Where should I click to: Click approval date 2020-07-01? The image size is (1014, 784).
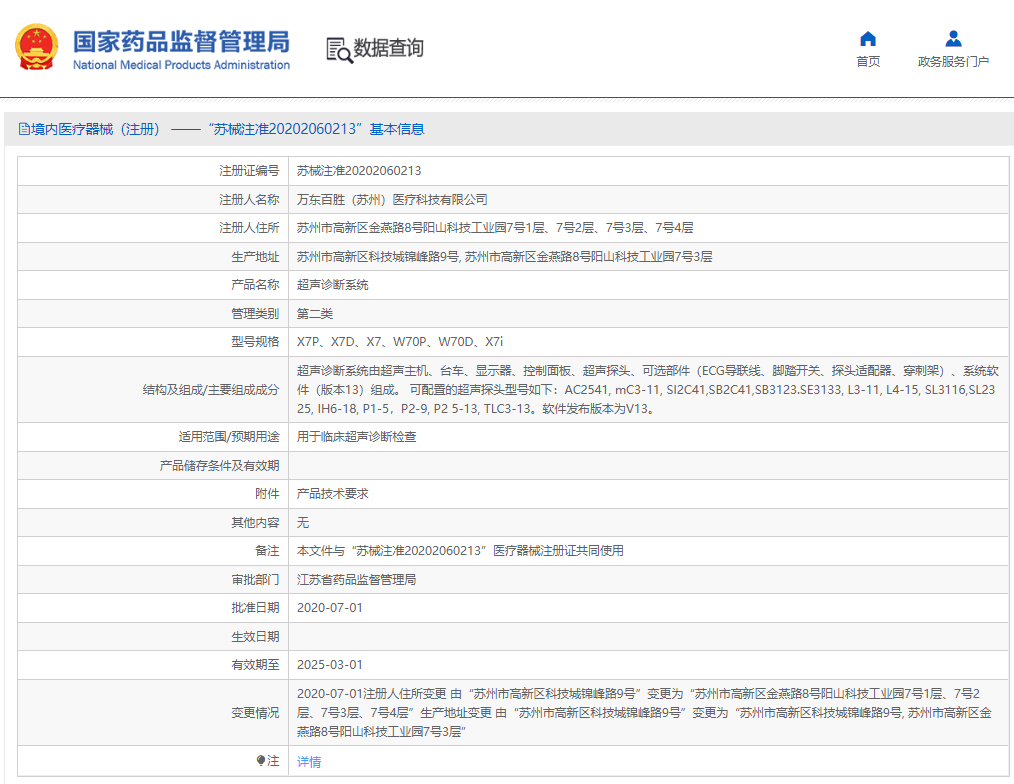pyautogui.click(x=330, y=608)
